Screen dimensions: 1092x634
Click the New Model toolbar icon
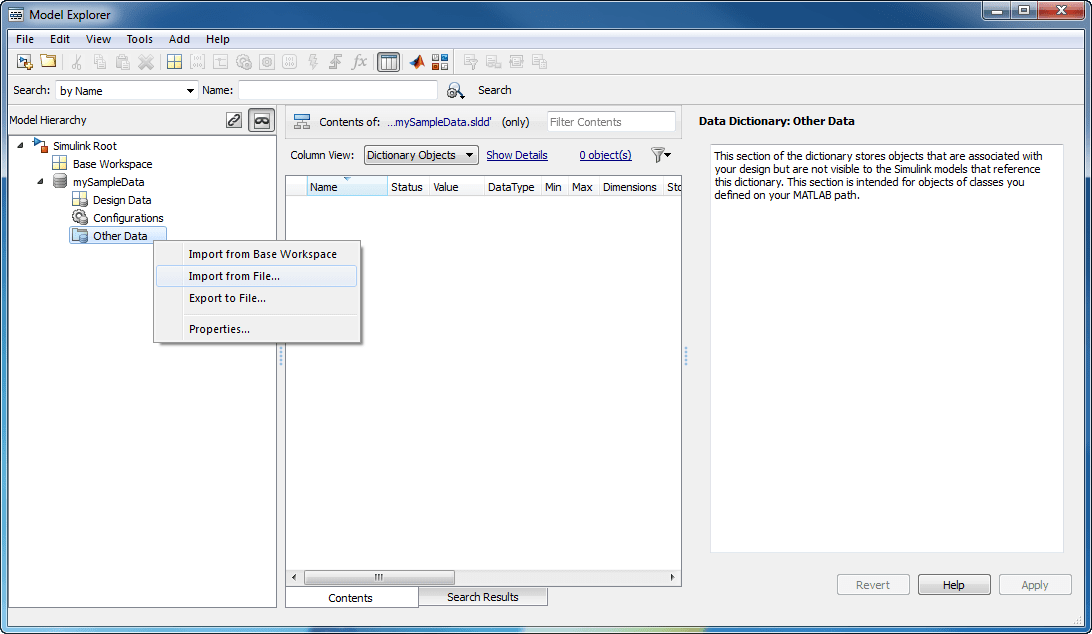[x=25, y=62]
